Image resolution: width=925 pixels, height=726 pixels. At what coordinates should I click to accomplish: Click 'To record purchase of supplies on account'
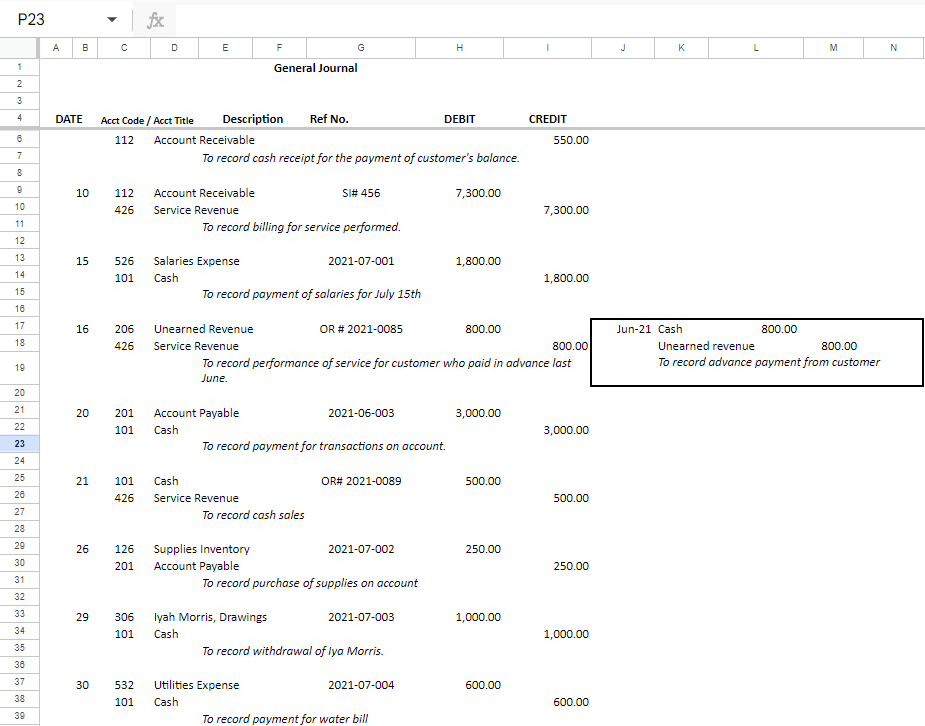(x=310, y=583)
